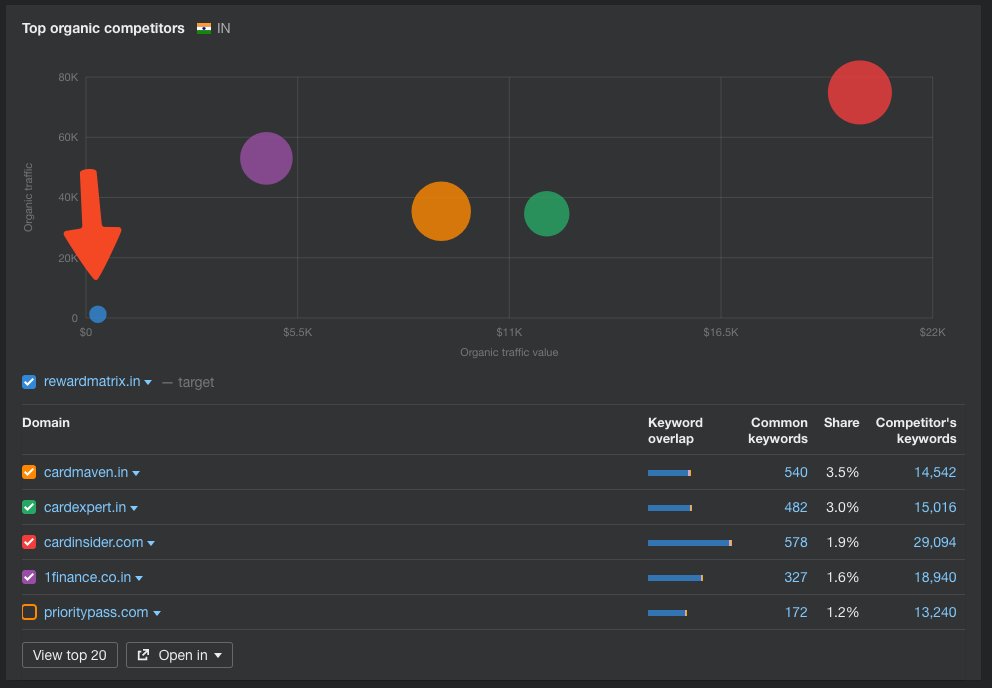The width and height of the screenshot is (992, 688).
Task: Click the cardexpert.in keyword overlap bar
Action: point(670,508)
